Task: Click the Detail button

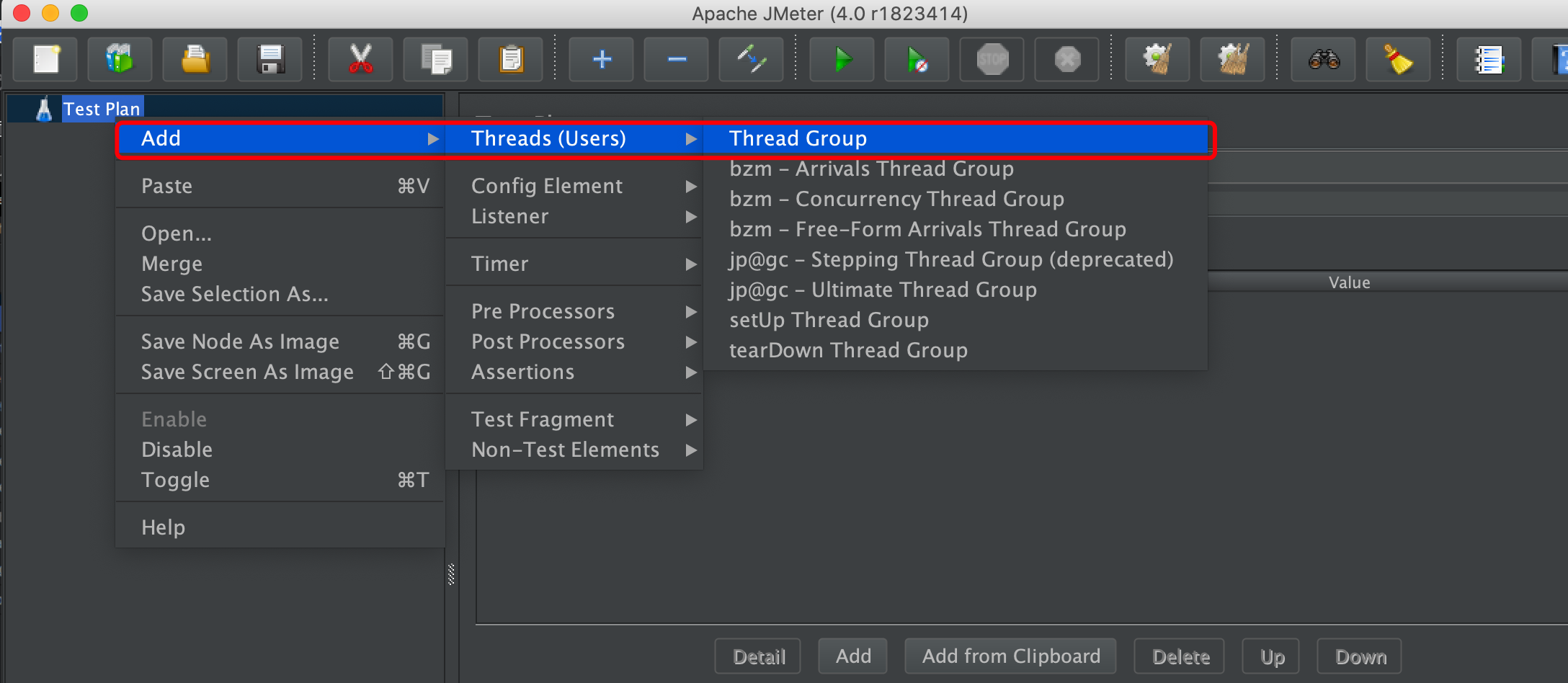Action: coord(758,656)
